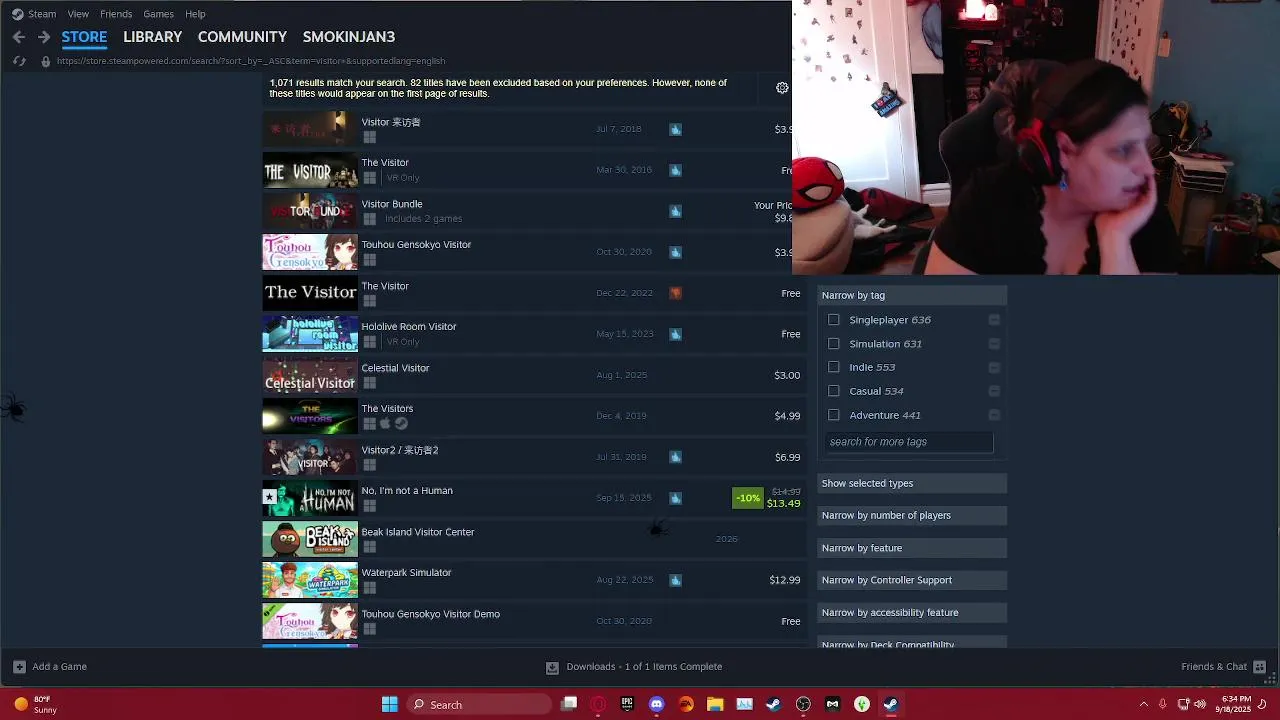Click the search for more tags field
Image resolution: width=1280 pixels, height=720 pixels.
[x=909, y=442]
